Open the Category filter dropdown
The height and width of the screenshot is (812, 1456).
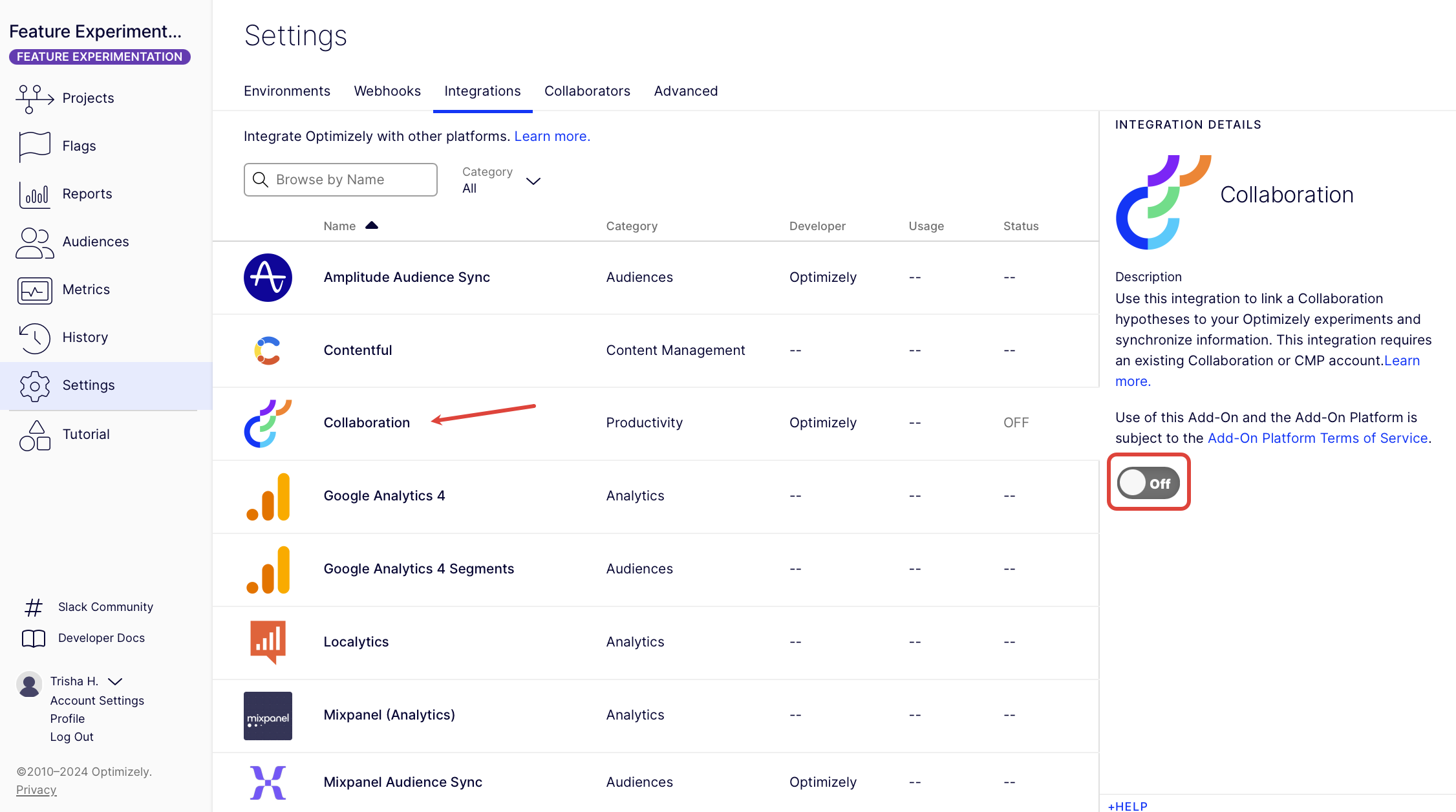pos(502,180)
